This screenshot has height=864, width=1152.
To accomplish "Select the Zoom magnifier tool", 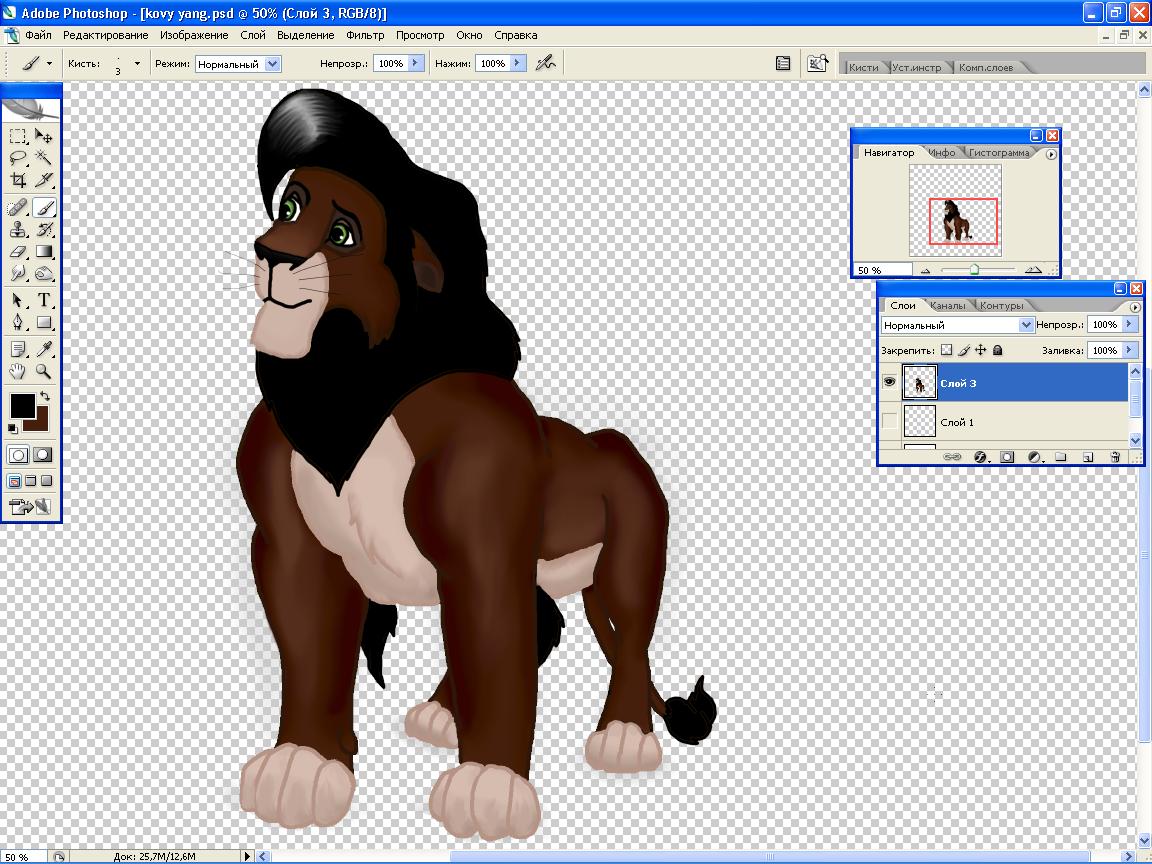I will [44, 372].
